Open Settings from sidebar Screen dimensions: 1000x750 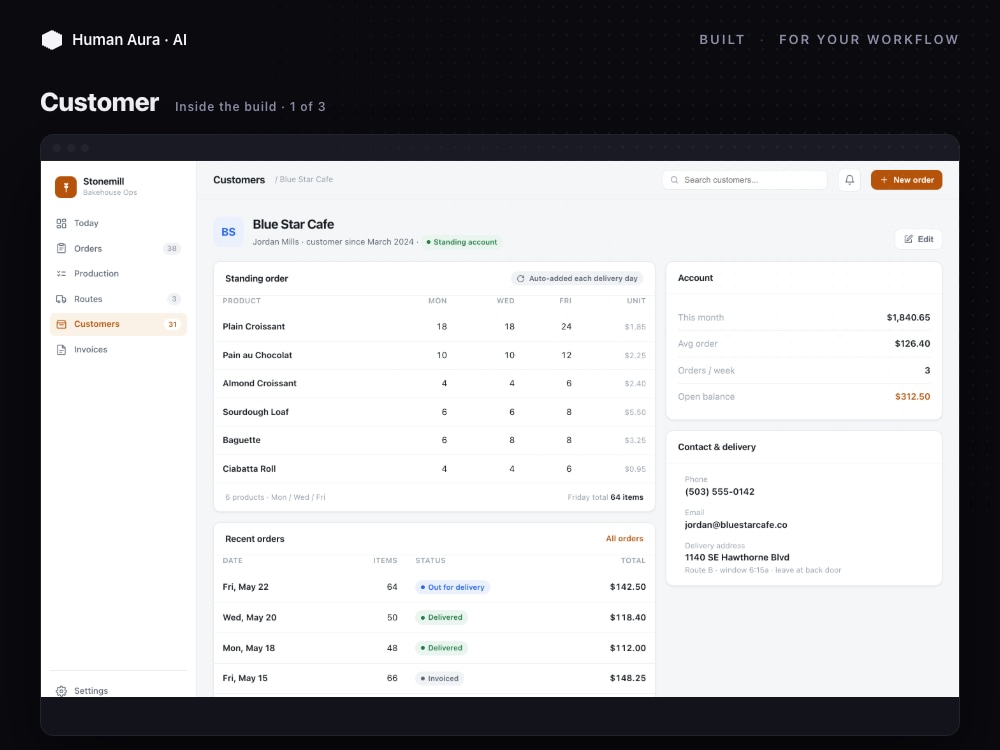click(x=118, y=691)
